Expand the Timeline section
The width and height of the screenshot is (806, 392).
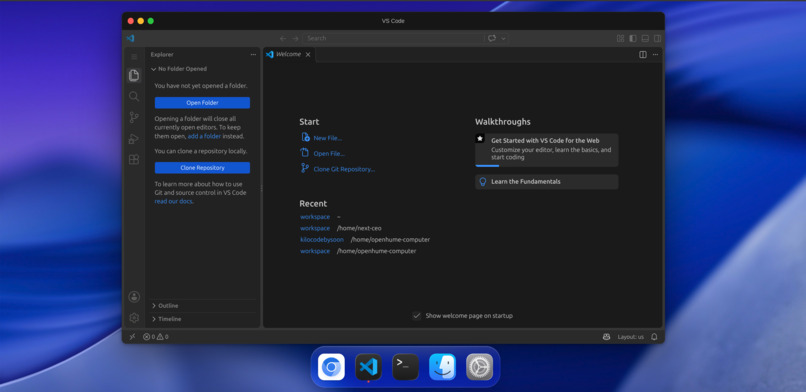(x=203, y=319)
